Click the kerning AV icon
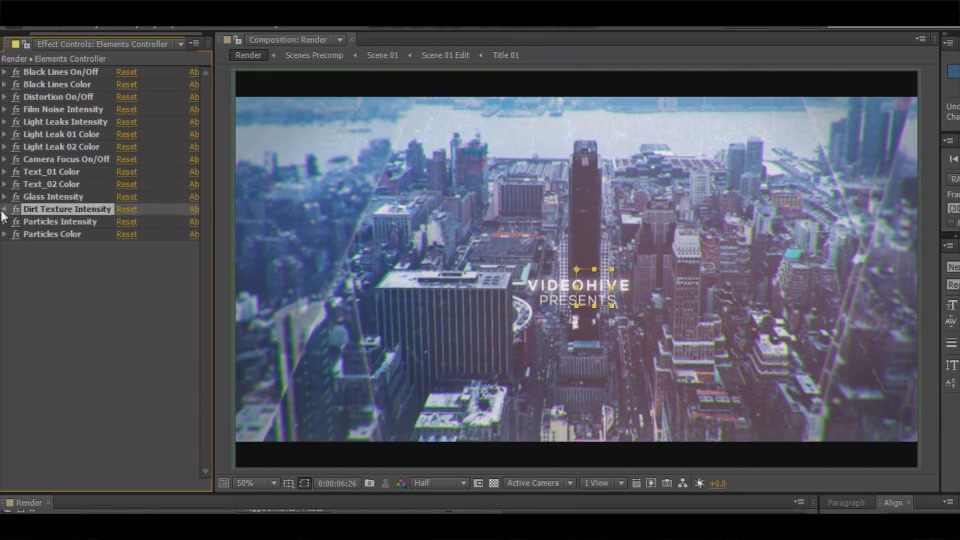The image size is (960, 540). pyautogui.click(x=951, y=321)
